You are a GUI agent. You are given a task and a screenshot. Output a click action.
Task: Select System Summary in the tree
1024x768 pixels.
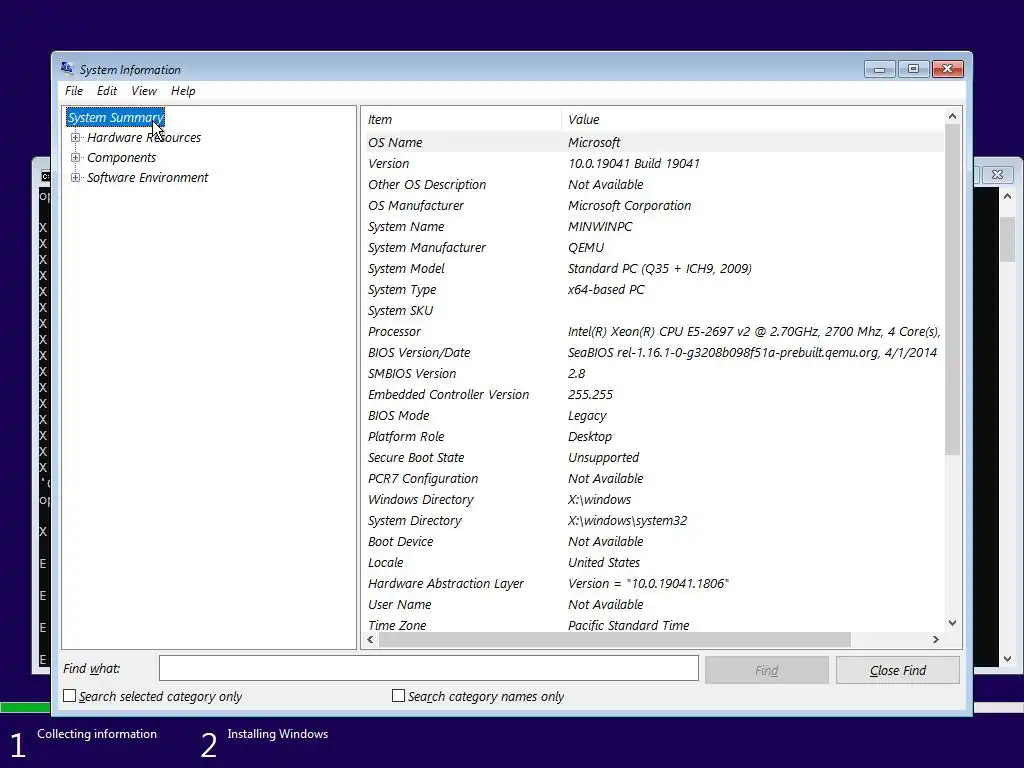(116, 118)
